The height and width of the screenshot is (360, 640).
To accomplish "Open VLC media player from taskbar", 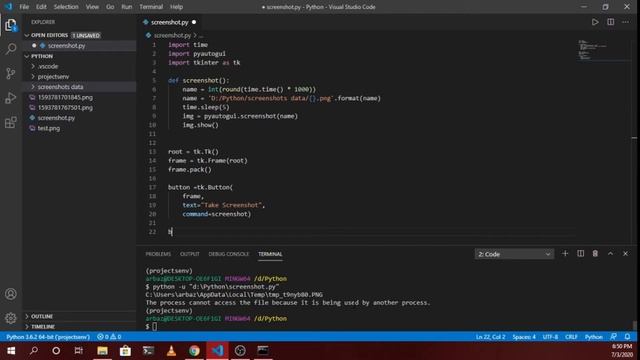I will (171, 351).
